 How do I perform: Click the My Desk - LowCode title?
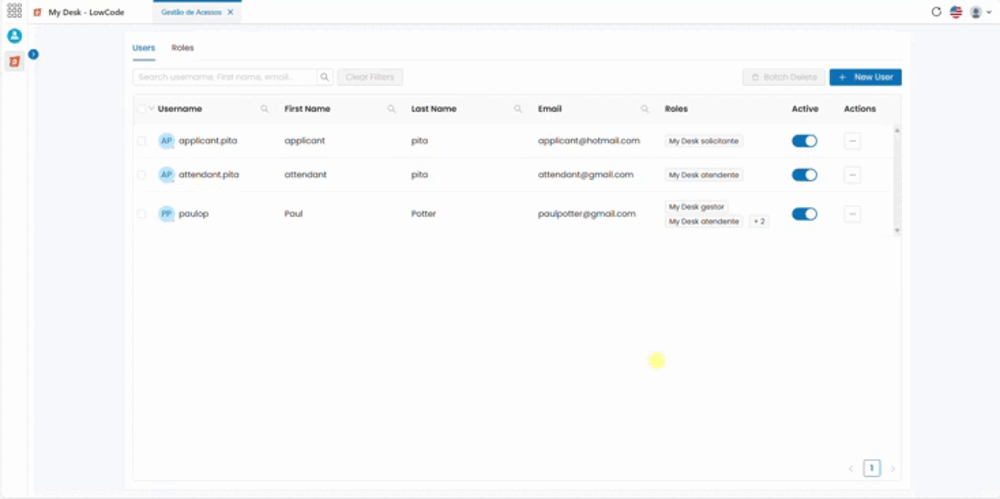click(x=86, y=12)
